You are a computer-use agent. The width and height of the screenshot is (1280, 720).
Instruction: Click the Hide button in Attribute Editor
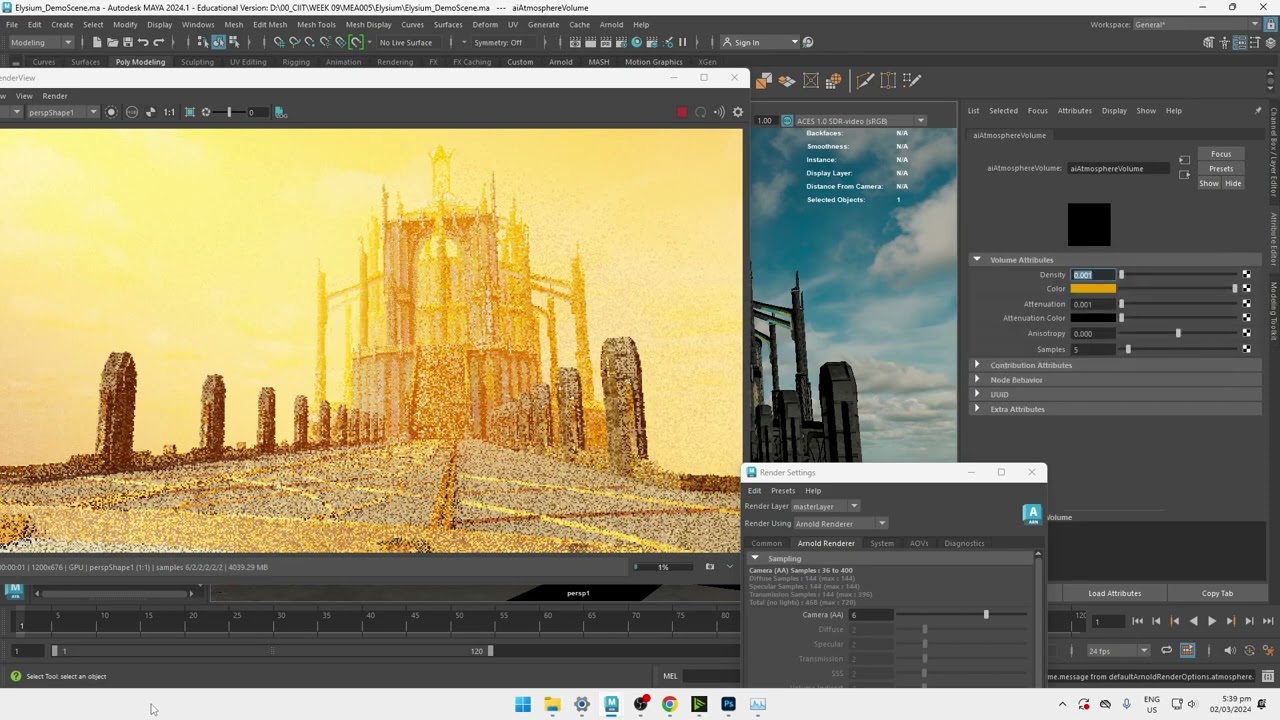click(x=1233, y=183)
